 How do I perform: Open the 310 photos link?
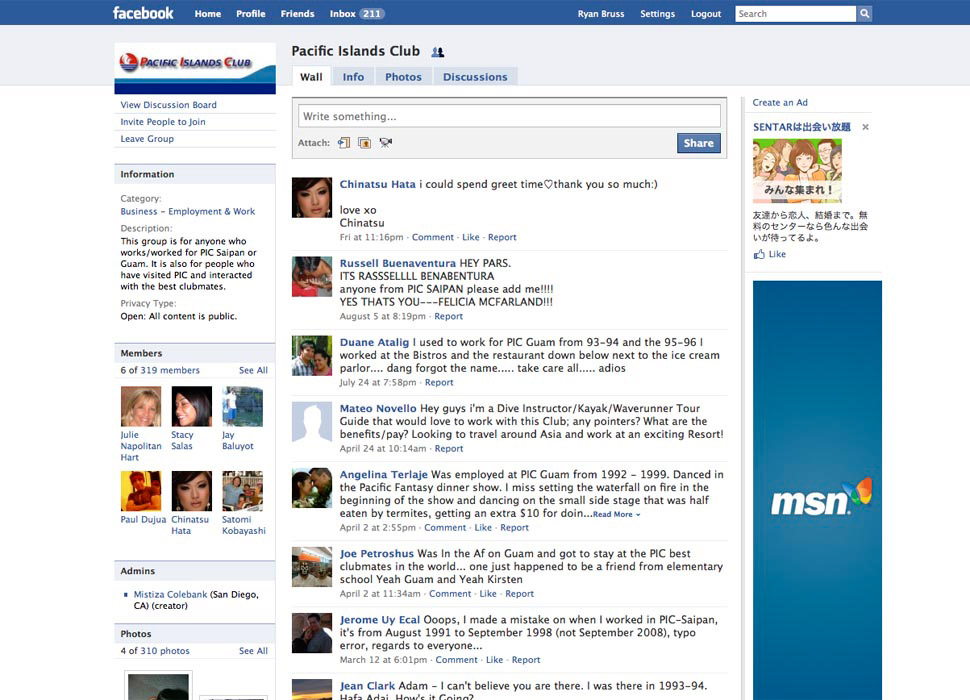165,651
